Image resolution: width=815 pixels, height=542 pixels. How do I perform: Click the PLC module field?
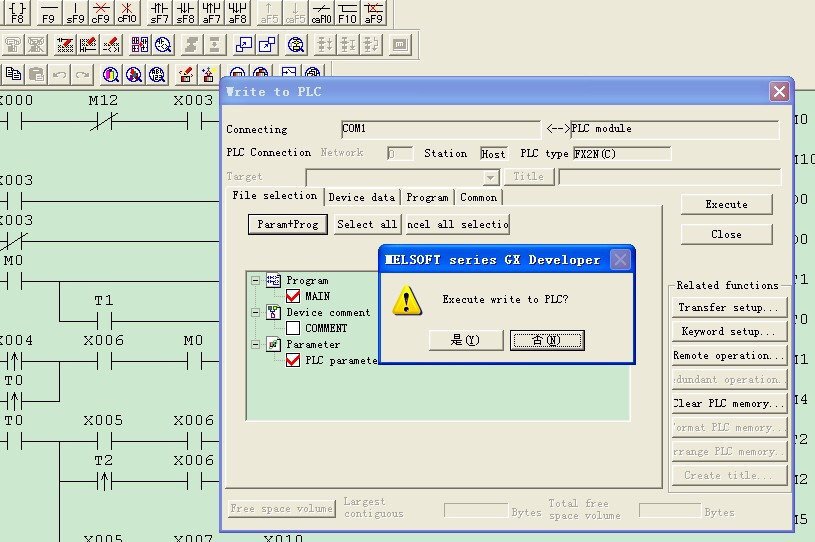tap(675, 129)
